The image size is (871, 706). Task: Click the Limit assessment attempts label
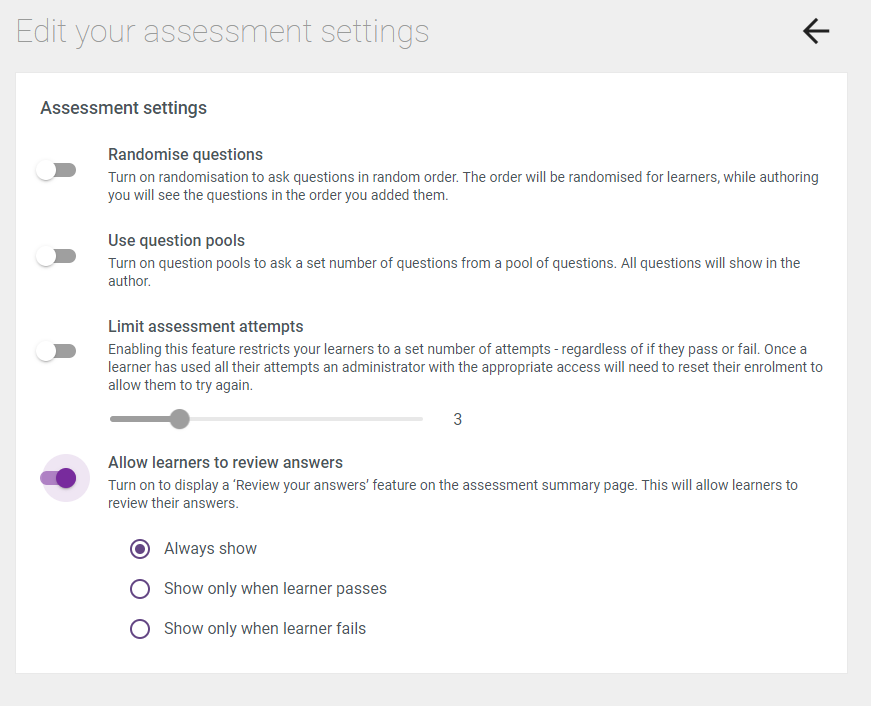point(206,326)
